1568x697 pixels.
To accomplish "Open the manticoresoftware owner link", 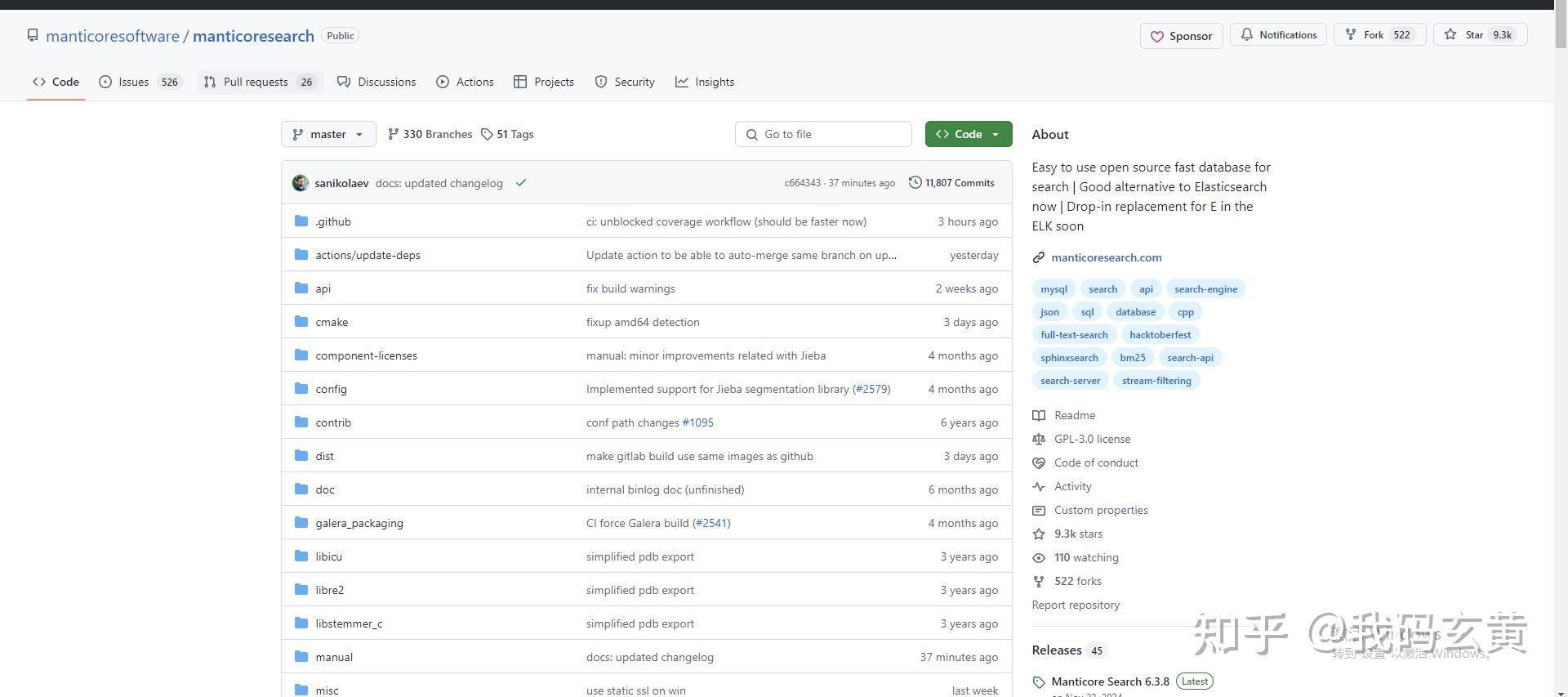I will click(113, 36).
